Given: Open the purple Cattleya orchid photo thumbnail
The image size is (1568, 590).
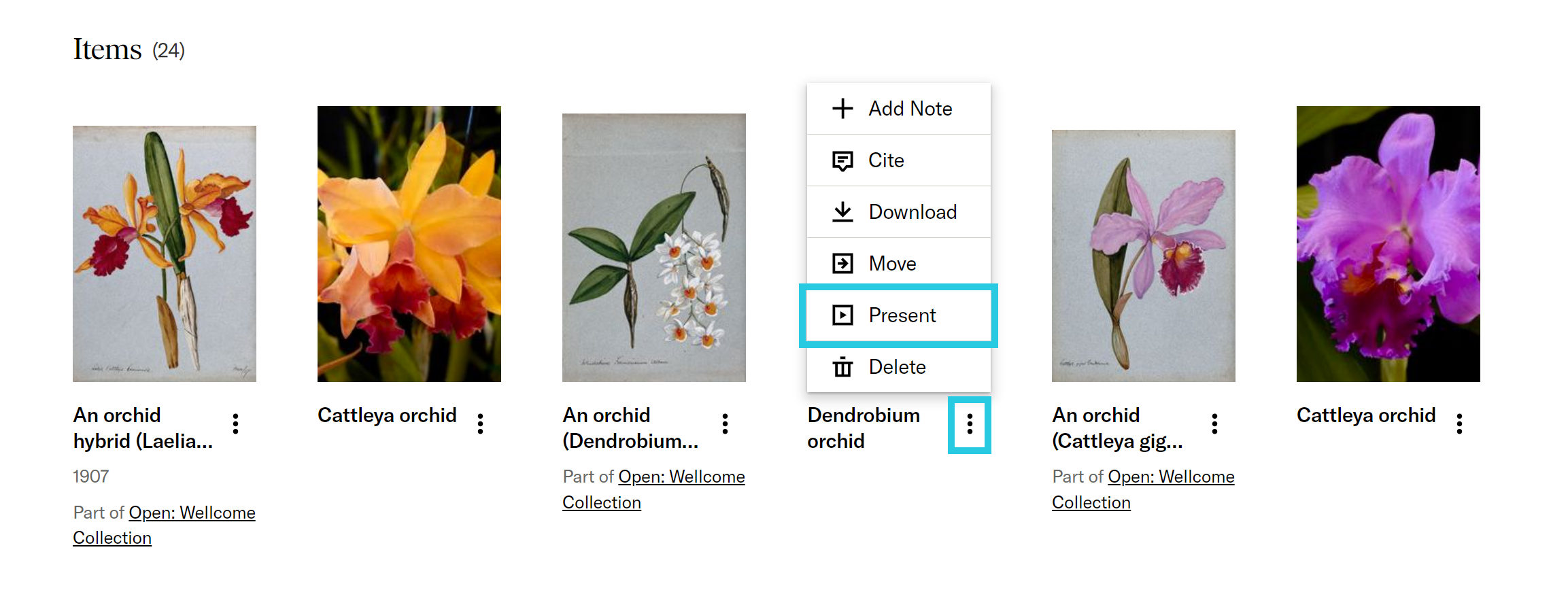Looking at the screenshot, I should click(1388, 244).
